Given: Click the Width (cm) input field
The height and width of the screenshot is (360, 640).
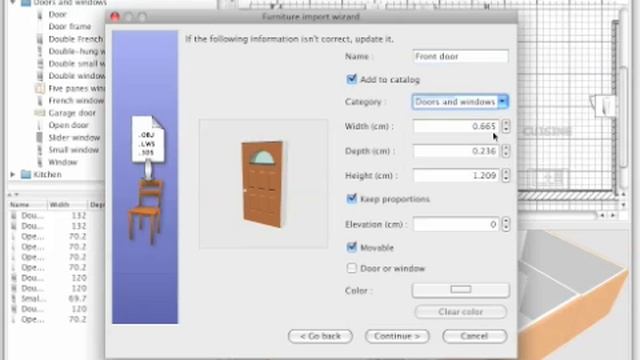Looking at the screenshot, I should click(456, 126).
